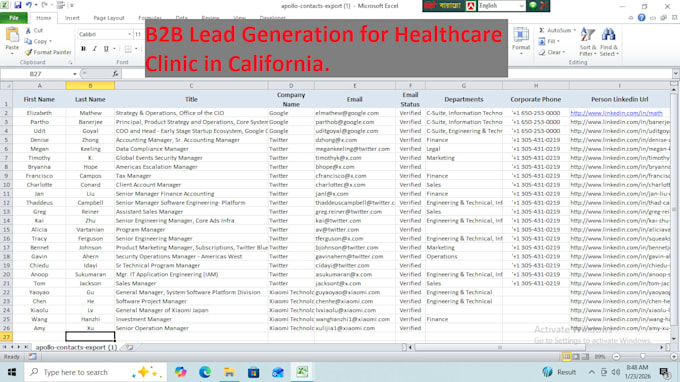Select column B header
The image size is (680, 382).
click(90, 85)
